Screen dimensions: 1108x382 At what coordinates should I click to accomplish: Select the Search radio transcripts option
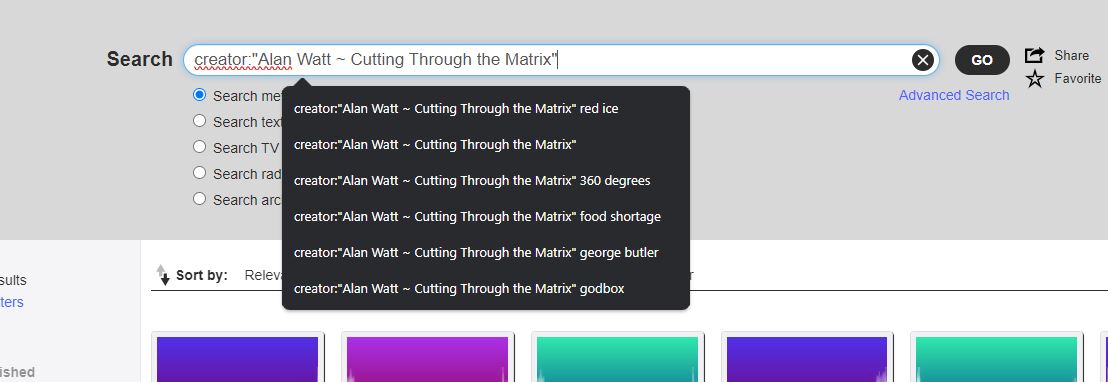(199, 173)
